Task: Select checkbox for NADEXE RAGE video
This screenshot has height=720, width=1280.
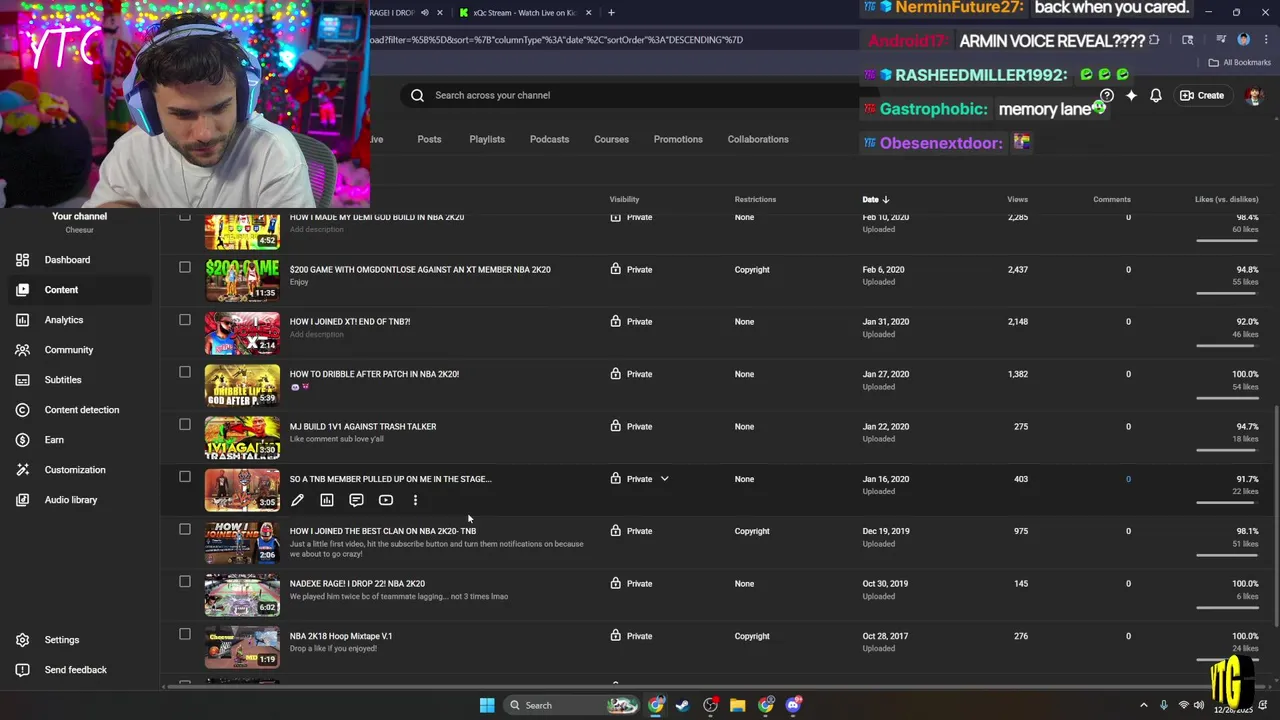Action: (184, 581)
